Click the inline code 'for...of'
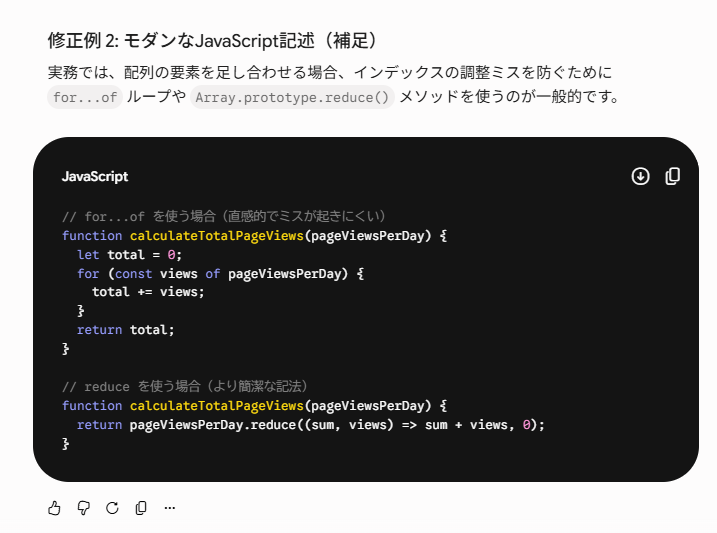This screenshot has height=533, width=717. point(85,97)
